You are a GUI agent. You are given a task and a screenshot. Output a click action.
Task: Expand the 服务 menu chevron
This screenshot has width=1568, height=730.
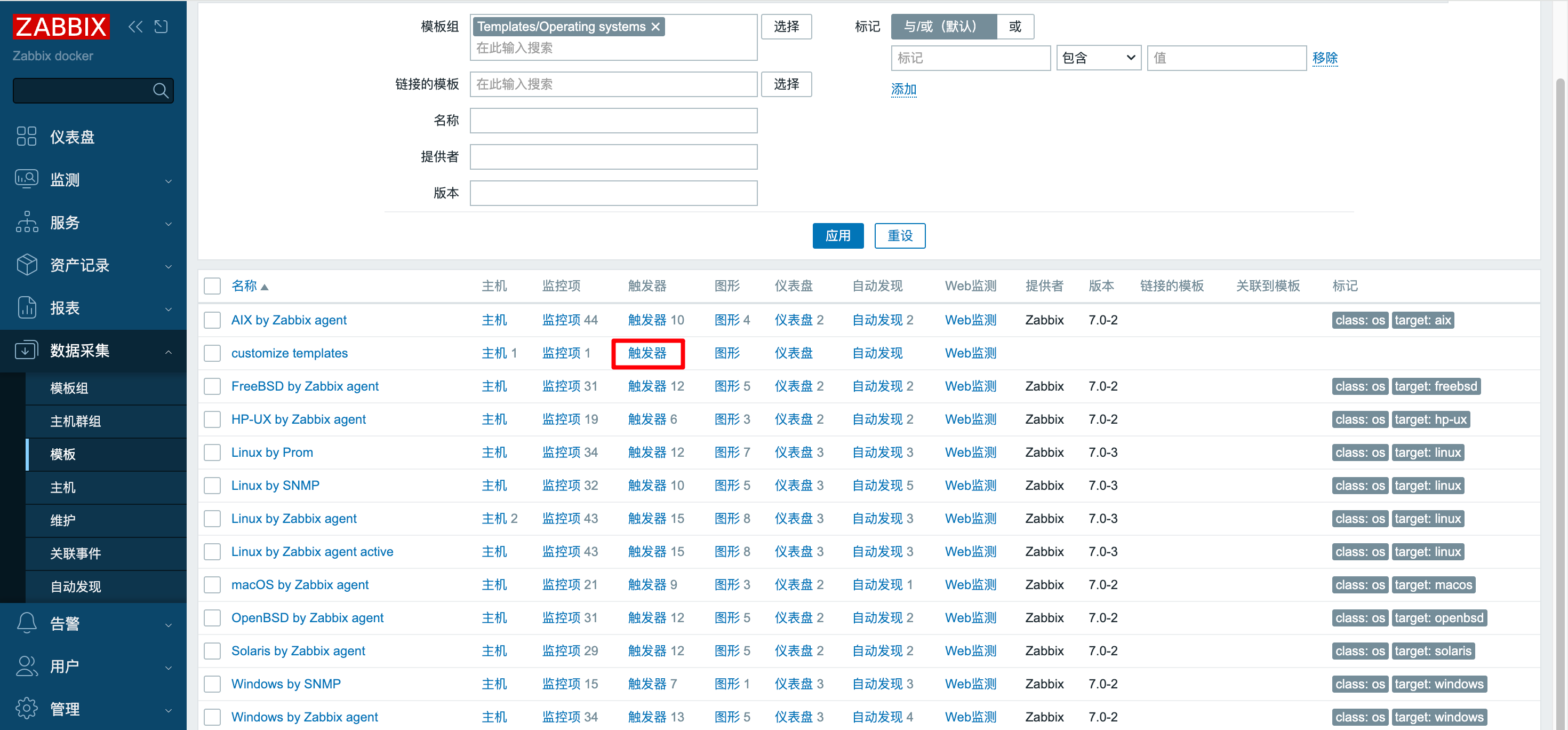[x=169, y=224]
